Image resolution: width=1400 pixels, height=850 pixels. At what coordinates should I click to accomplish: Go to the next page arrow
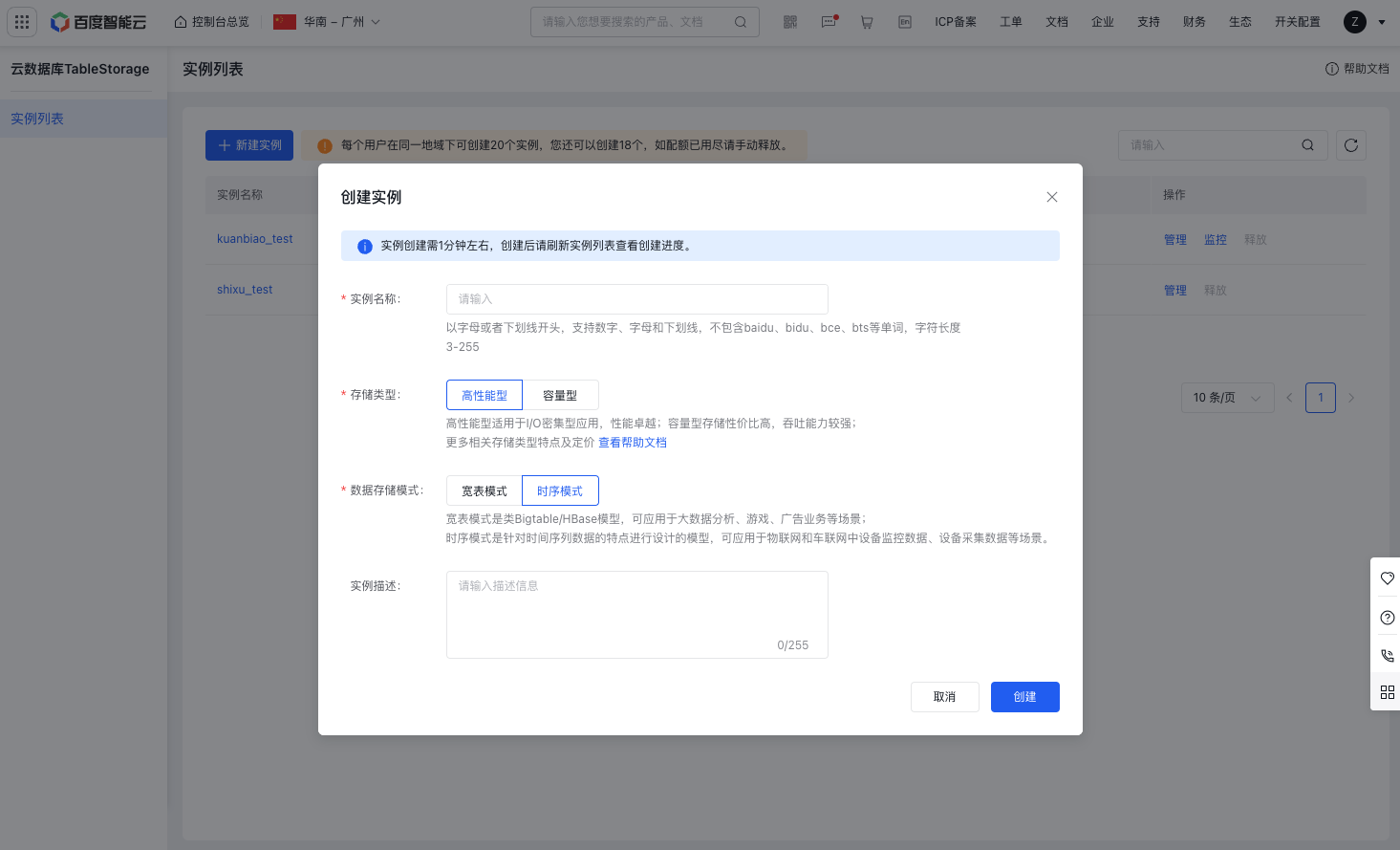click(x=1351, y=398)
